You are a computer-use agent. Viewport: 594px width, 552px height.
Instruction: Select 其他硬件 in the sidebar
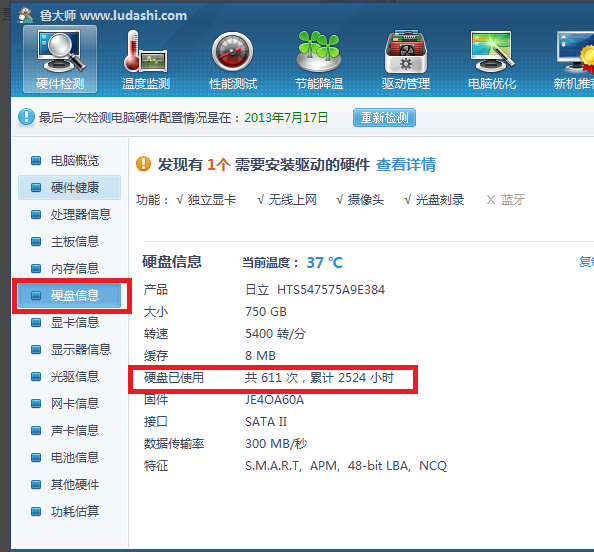coord(69,484)
